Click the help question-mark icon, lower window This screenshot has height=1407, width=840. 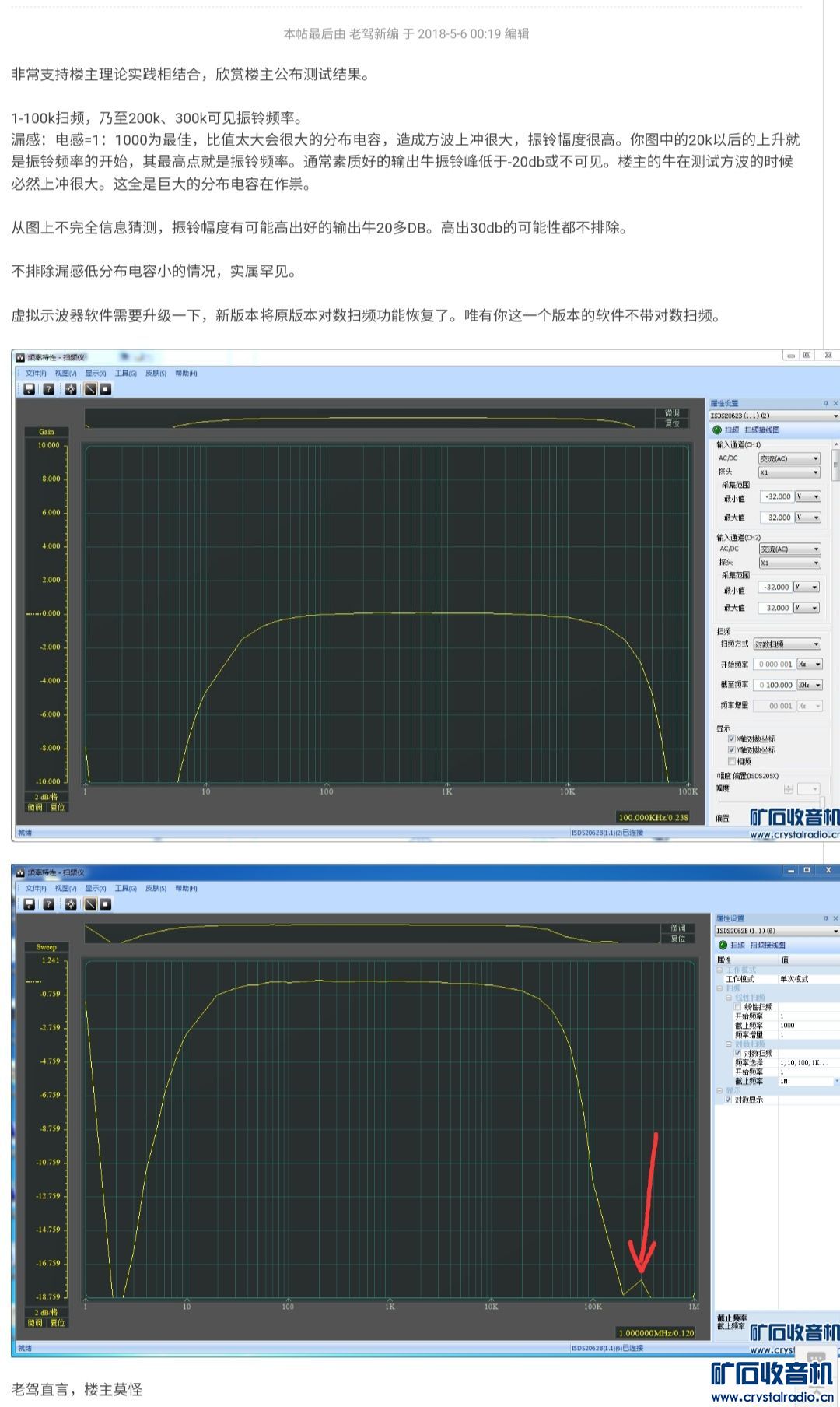coord(49,904)
